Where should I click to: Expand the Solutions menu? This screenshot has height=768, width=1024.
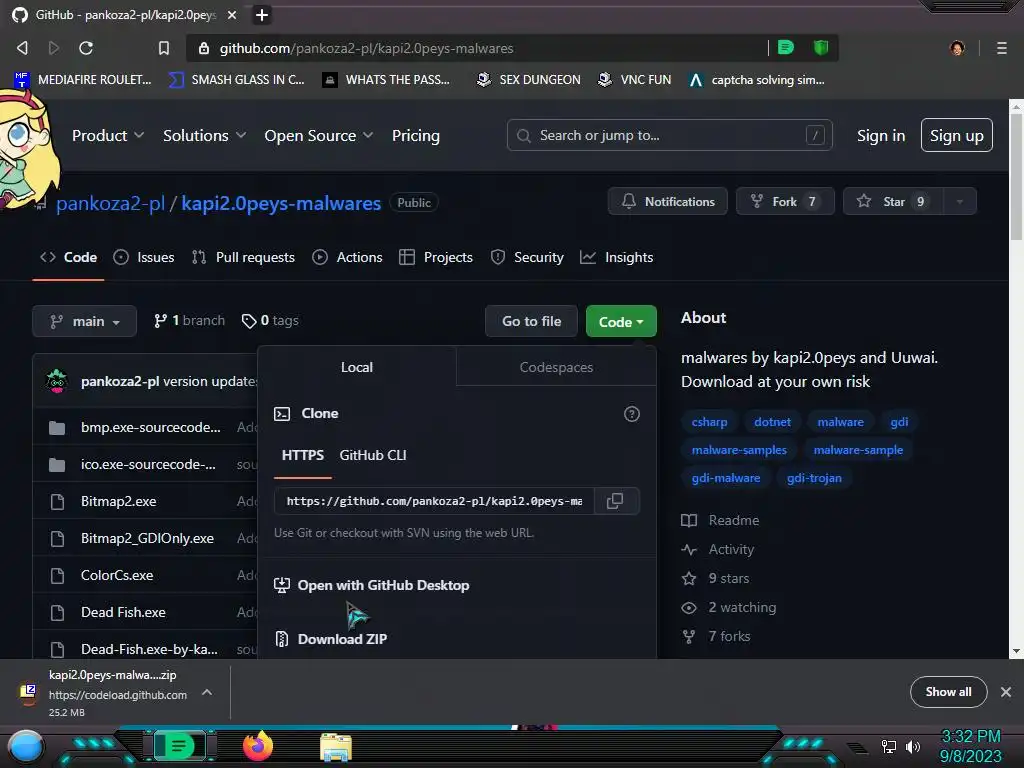pyautogui.click(x=204, y=135)
